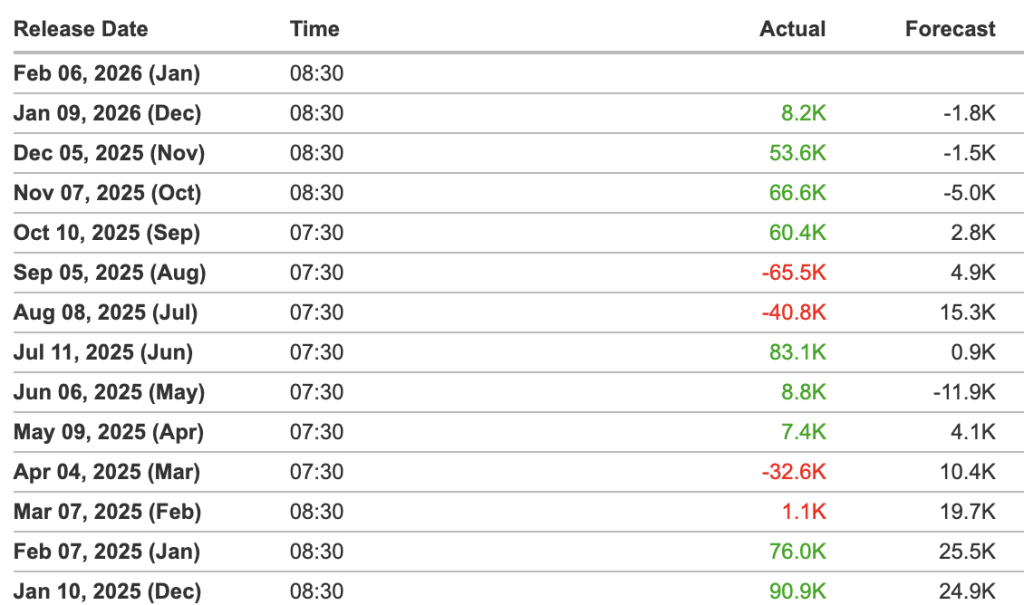1024x605 pixels.
Task: Open the Dec 05, 2025 (Nov) release
Action: point(109,153)
